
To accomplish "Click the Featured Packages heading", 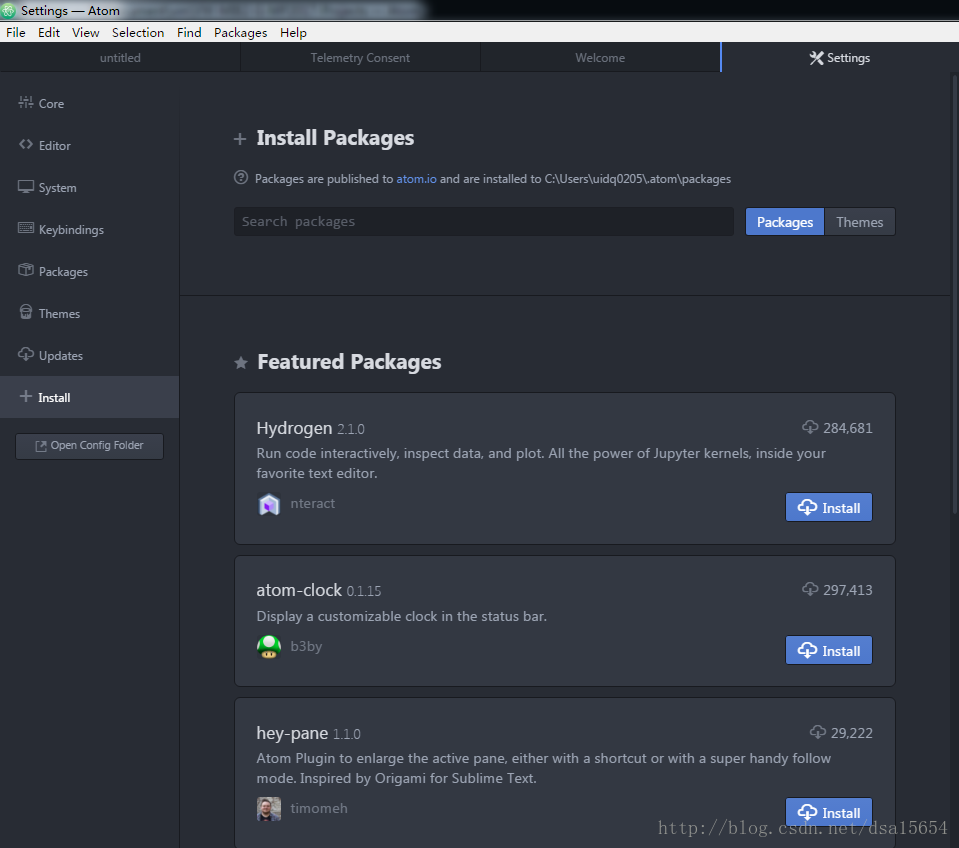I will pyautogui.click(x=349, y=362).
